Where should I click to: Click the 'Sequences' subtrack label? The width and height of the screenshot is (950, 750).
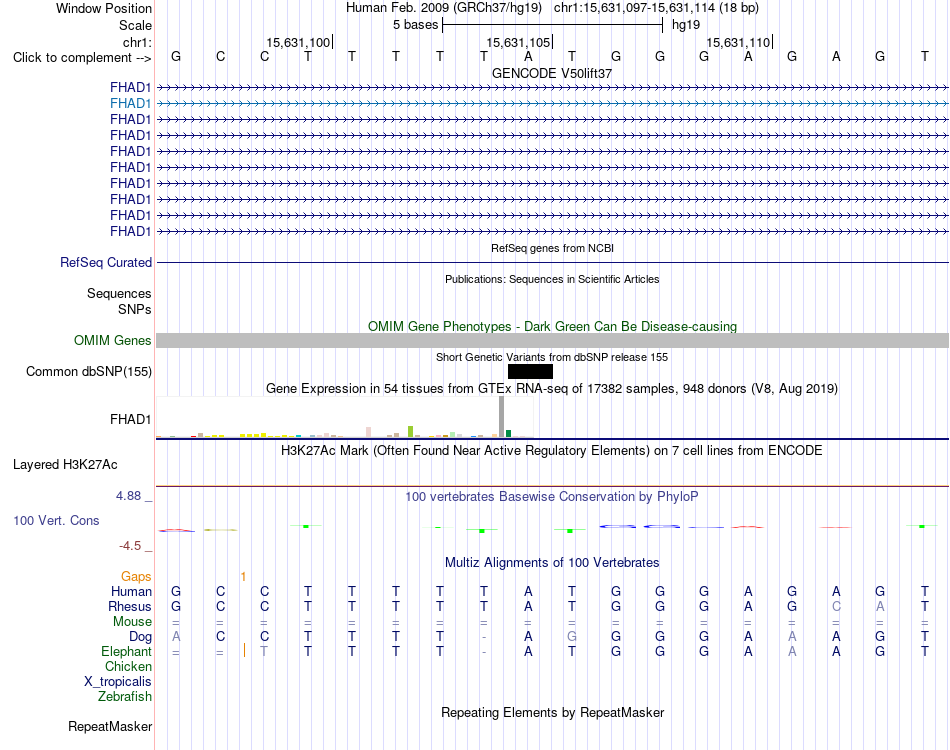[x=119, y=293]
